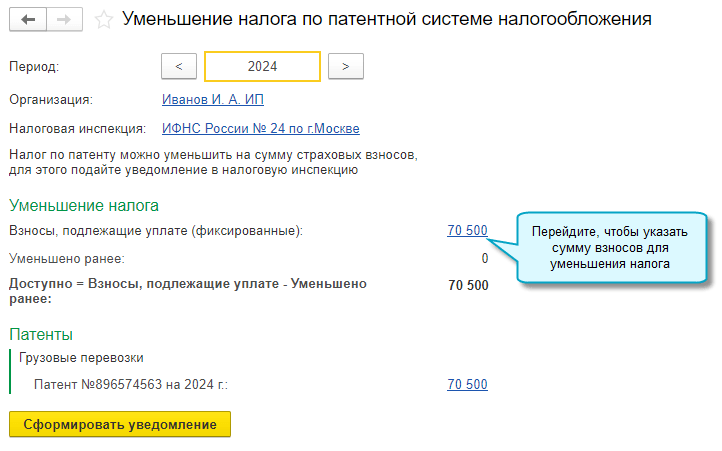Go to the previous period year
Screen dimensions: 722x451
tap(178, 66)
